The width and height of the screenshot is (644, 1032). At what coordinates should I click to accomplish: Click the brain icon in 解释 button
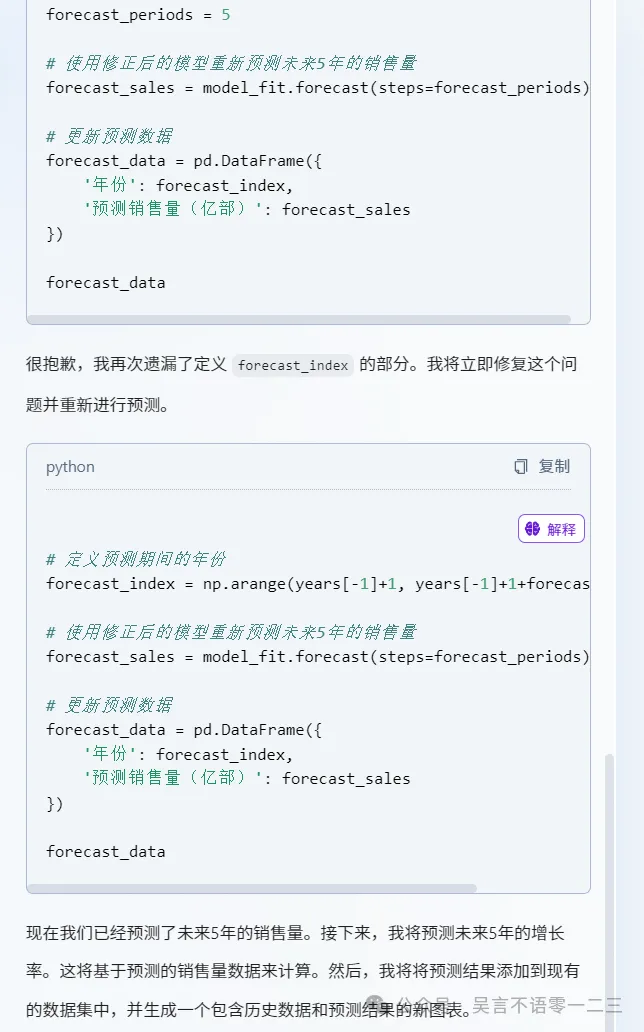(x=533, y=529)
